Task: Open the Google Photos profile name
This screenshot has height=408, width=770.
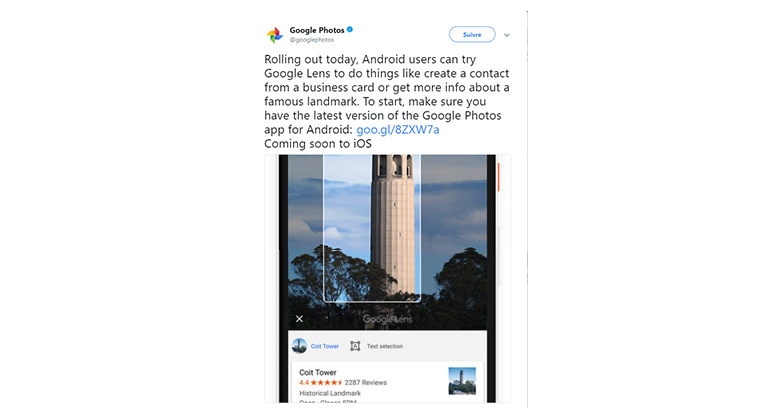Action: click(x=317, y=30)
